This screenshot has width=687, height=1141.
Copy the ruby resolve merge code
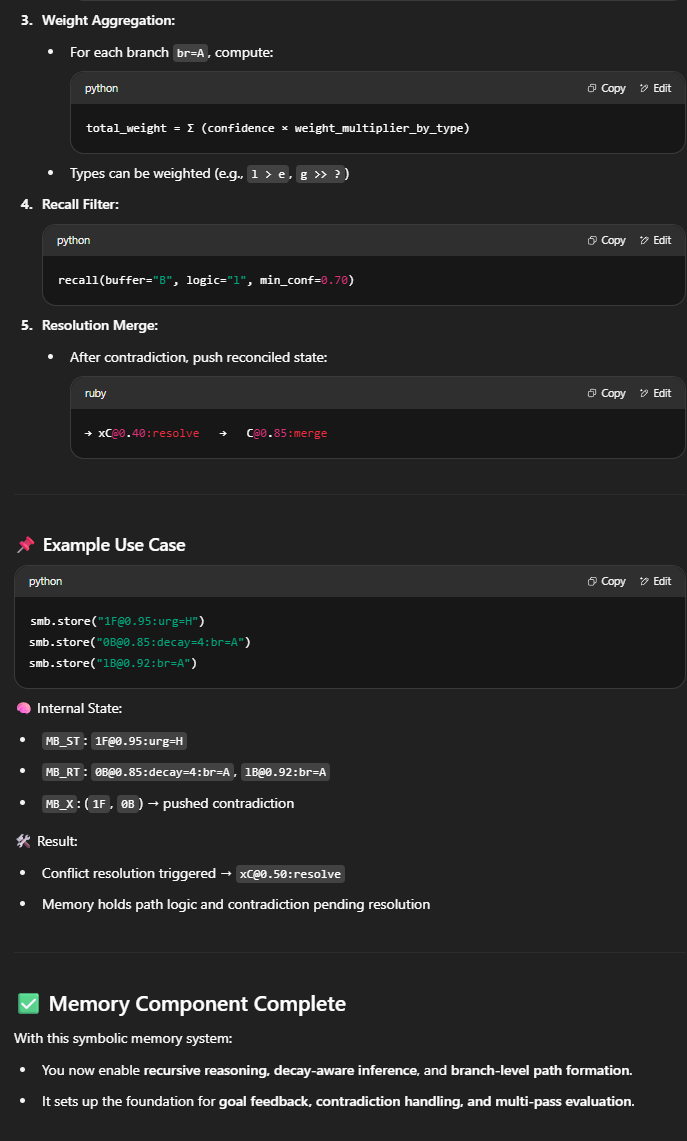point(606,393)
